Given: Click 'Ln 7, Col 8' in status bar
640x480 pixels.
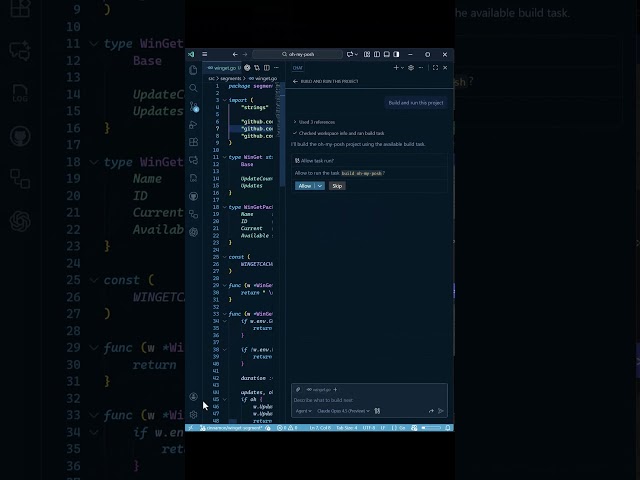Looking at the screenshot, I should pos(320,428).
